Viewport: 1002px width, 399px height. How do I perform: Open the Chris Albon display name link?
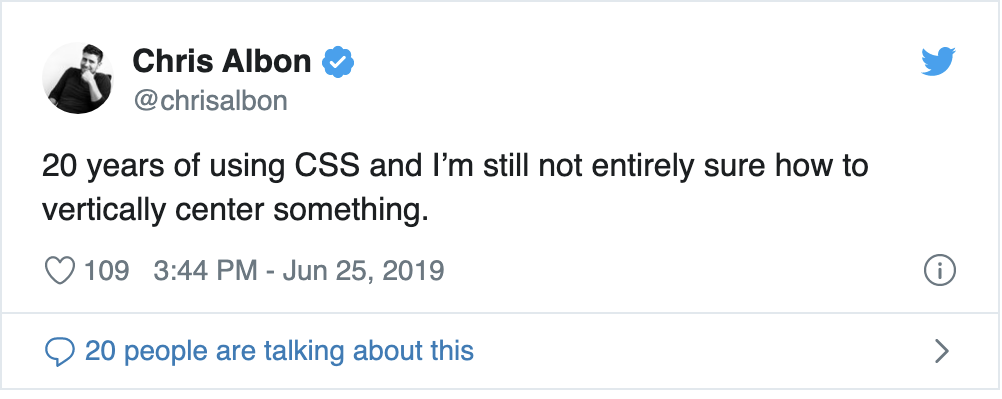pos(222,61)
